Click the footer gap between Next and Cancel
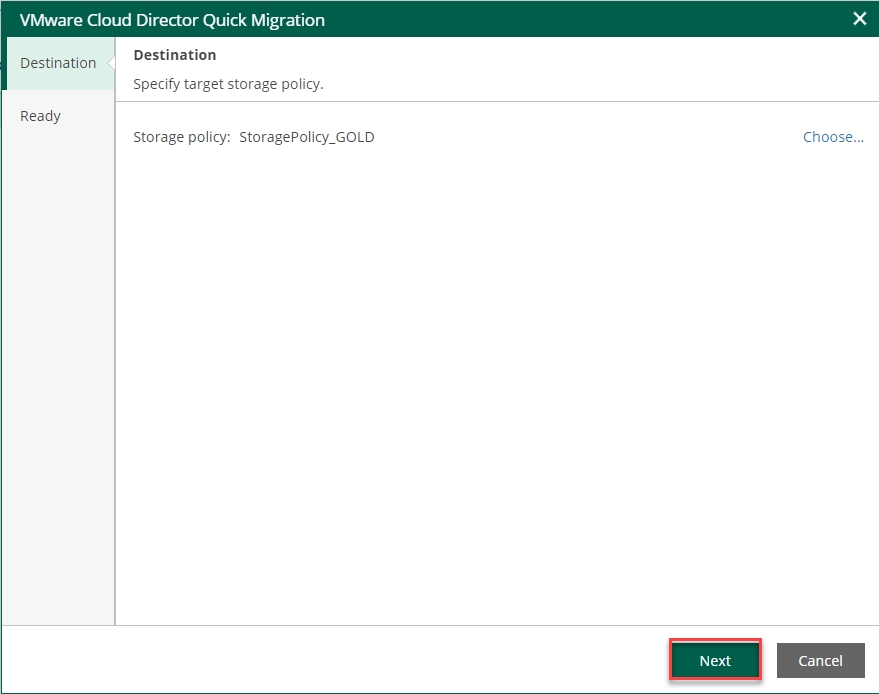 [x=769, y=660]
